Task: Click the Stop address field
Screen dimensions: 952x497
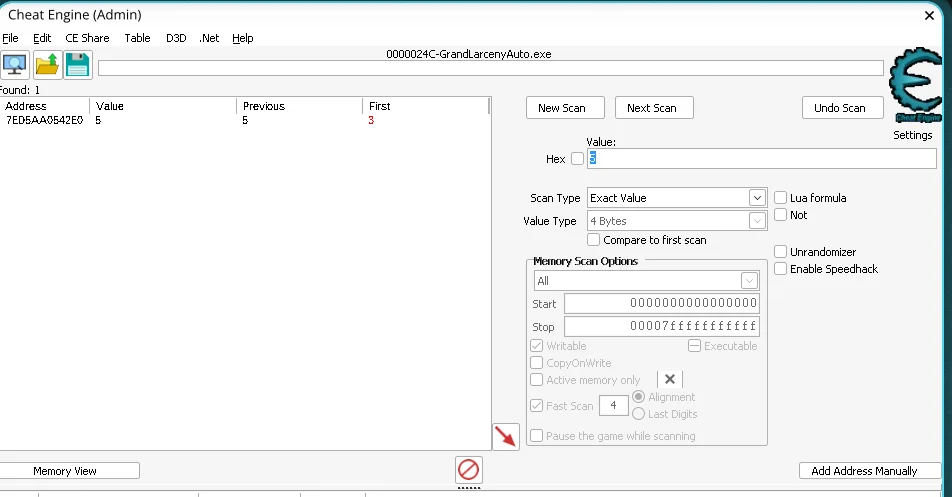Action: (x=661, y=326)
